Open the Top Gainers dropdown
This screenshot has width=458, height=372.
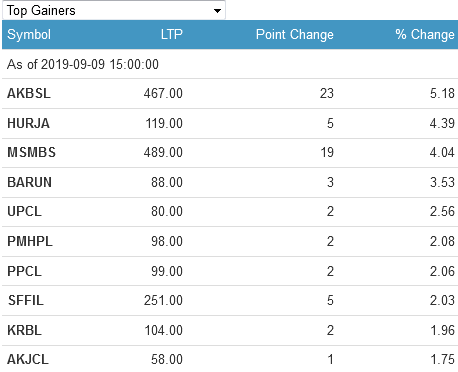[x=114, y=10]
